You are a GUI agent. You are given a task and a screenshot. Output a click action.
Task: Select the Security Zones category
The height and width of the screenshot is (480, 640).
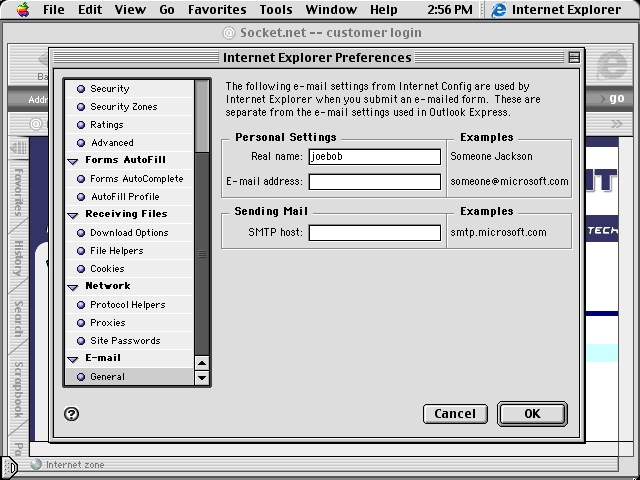[129, 107]
